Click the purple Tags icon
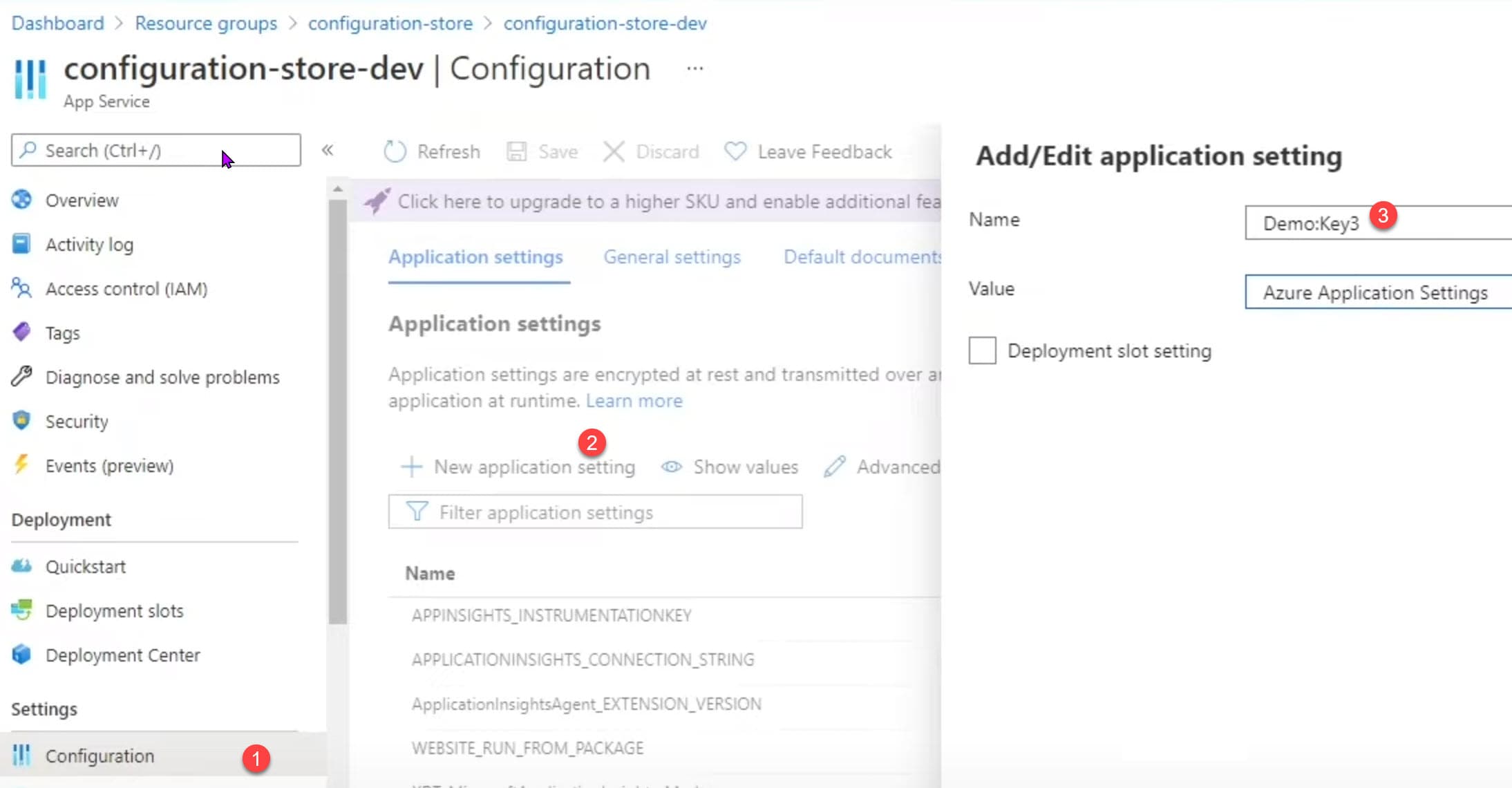This screenshot has height=788, width=1512. (21, 332)
